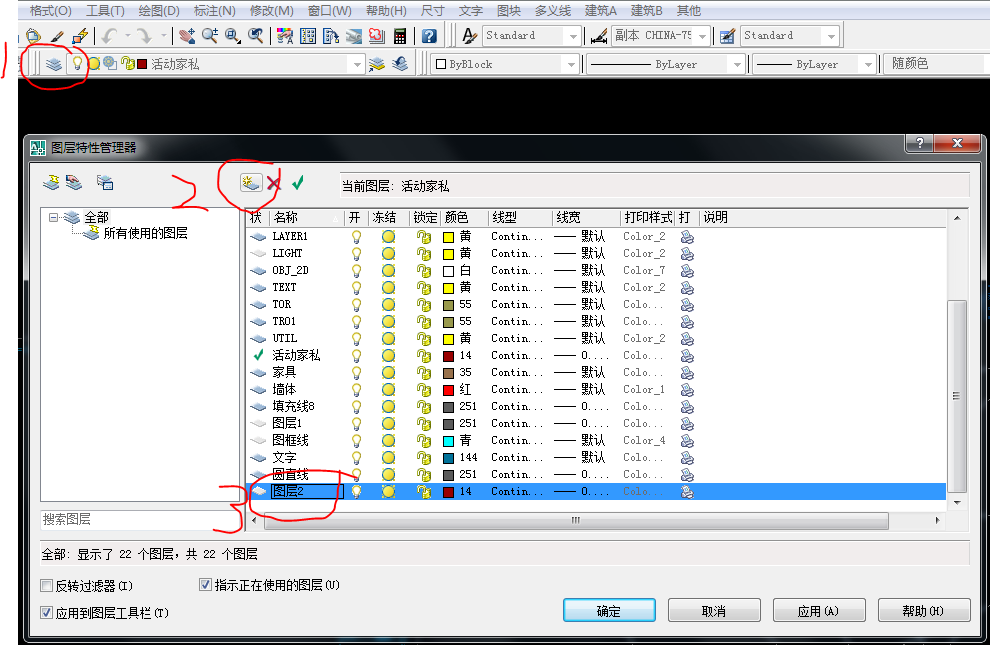Click Redo arrow in toolbar
This screenshot has height=645, width=990.
click(x=145, y=36)
